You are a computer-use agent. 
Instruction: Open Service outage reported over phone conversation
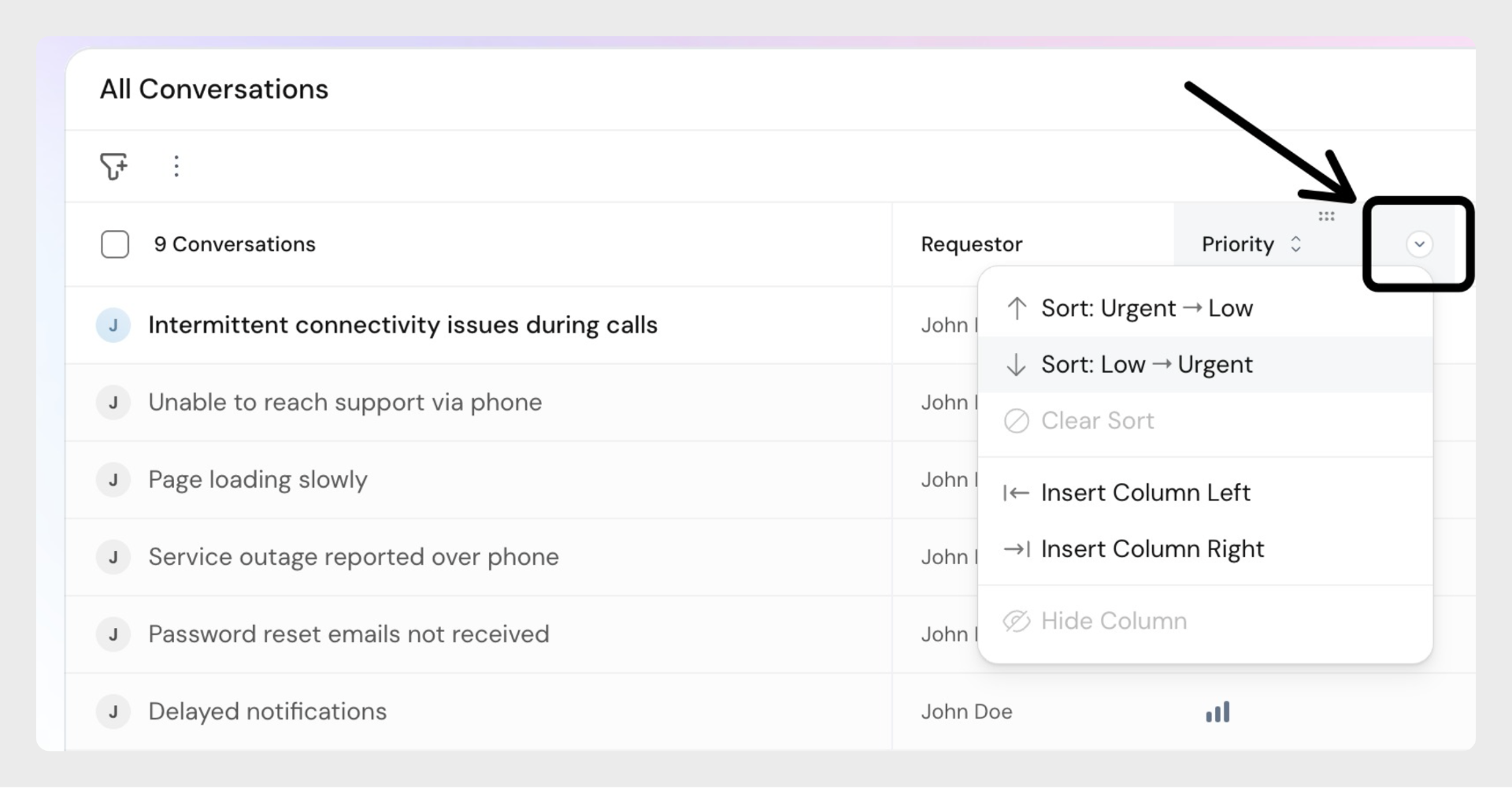pyautogui.click(x=354, y=557)
